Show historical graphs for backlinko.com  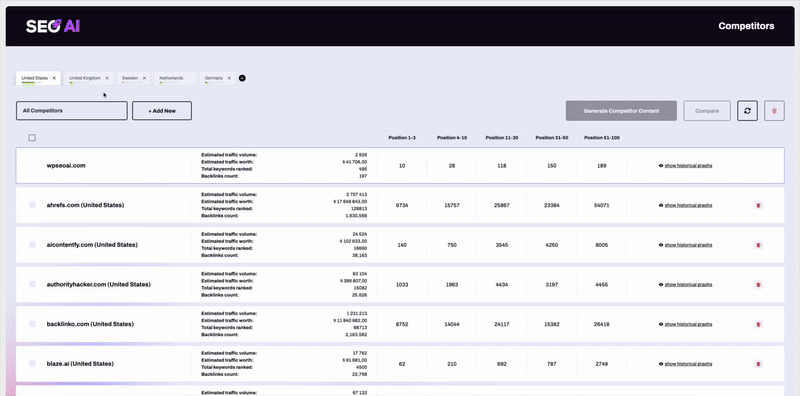click(685, 324)
